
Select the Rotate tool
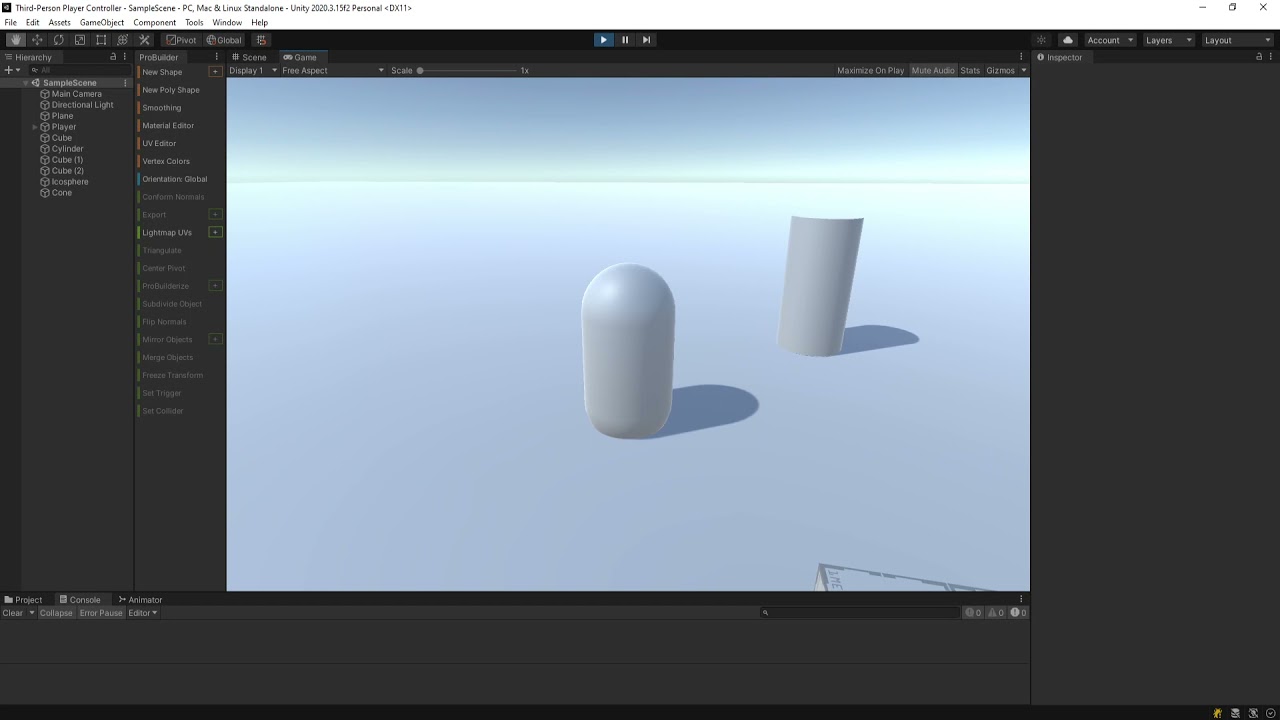click(x=58, y=39)
